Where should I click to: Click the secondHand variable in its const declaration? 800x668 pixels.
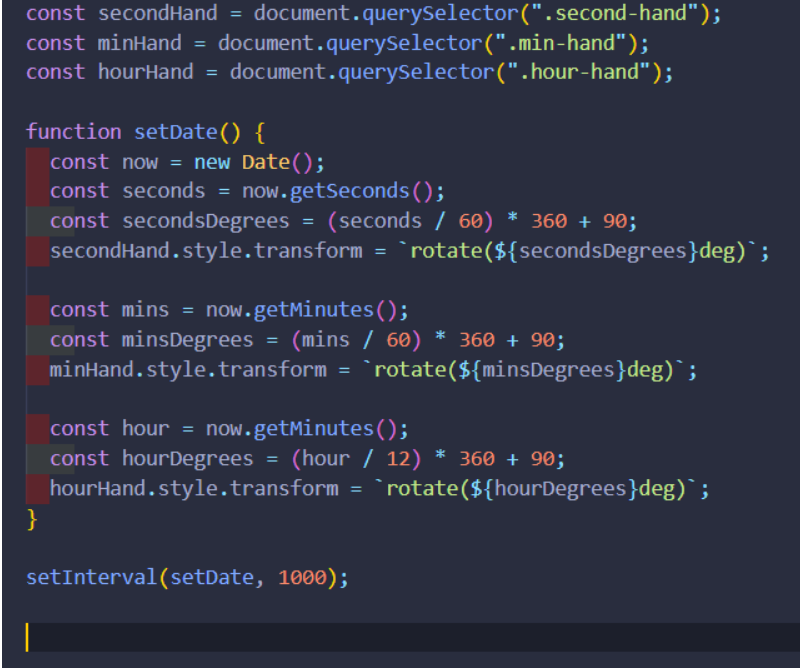(x=158, y=13)
